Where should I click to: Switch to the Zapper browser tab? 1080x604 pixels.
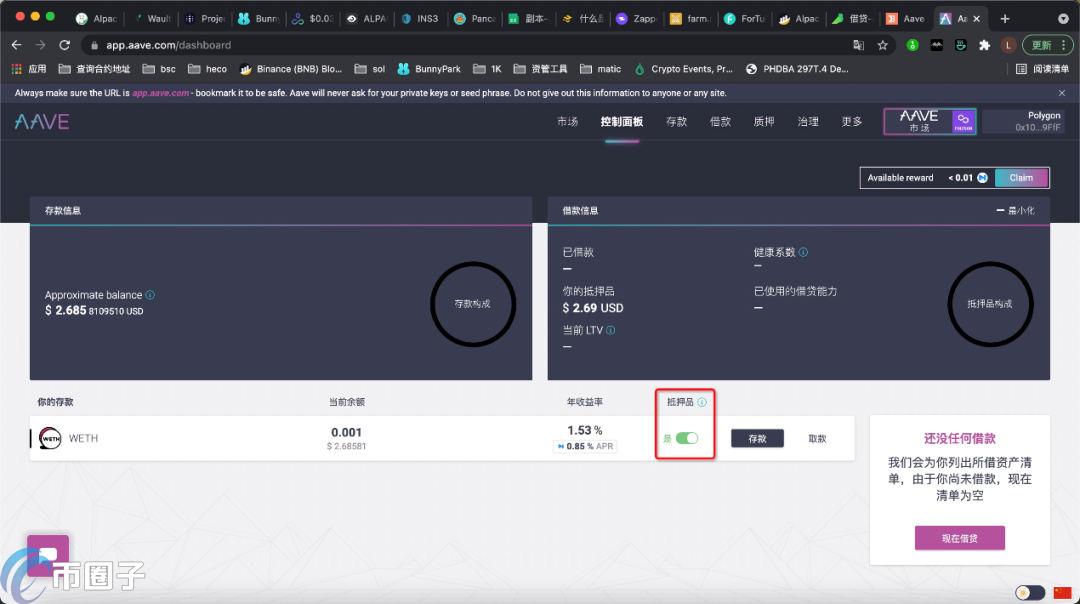636,19
